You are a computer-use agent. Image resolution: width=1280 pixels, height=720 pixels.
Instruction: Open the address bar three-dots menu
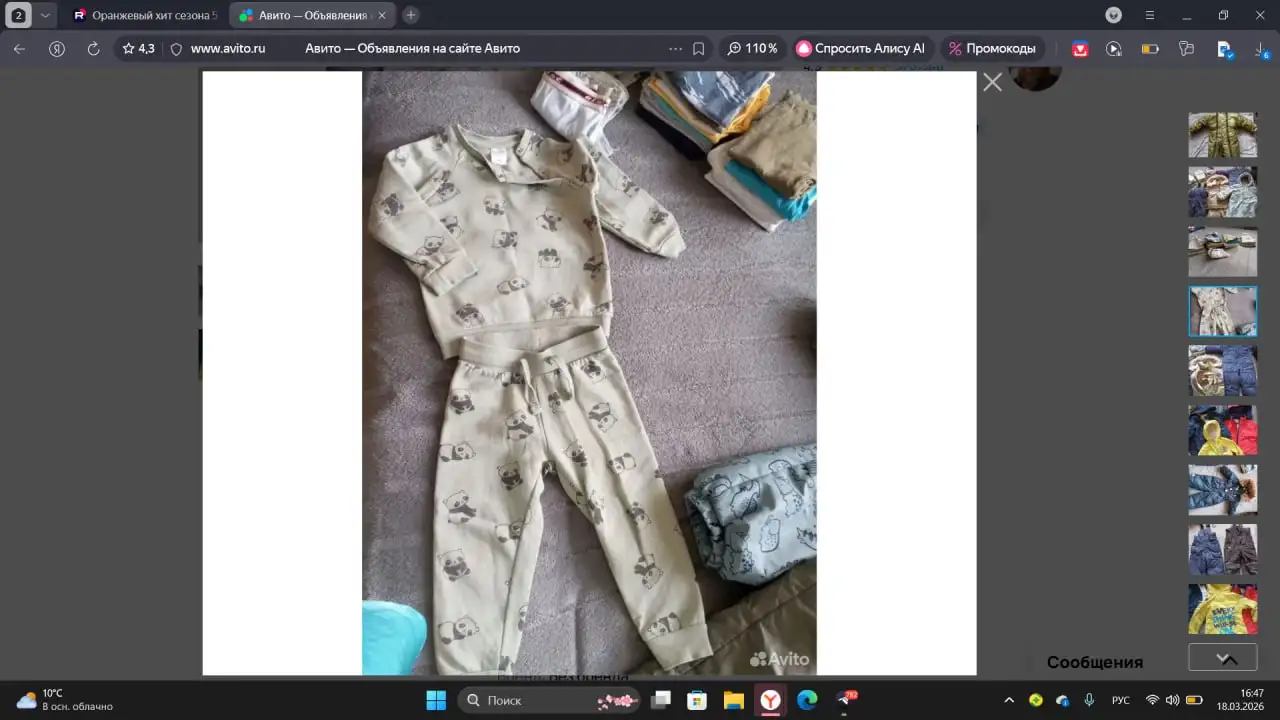coord(675,48)
